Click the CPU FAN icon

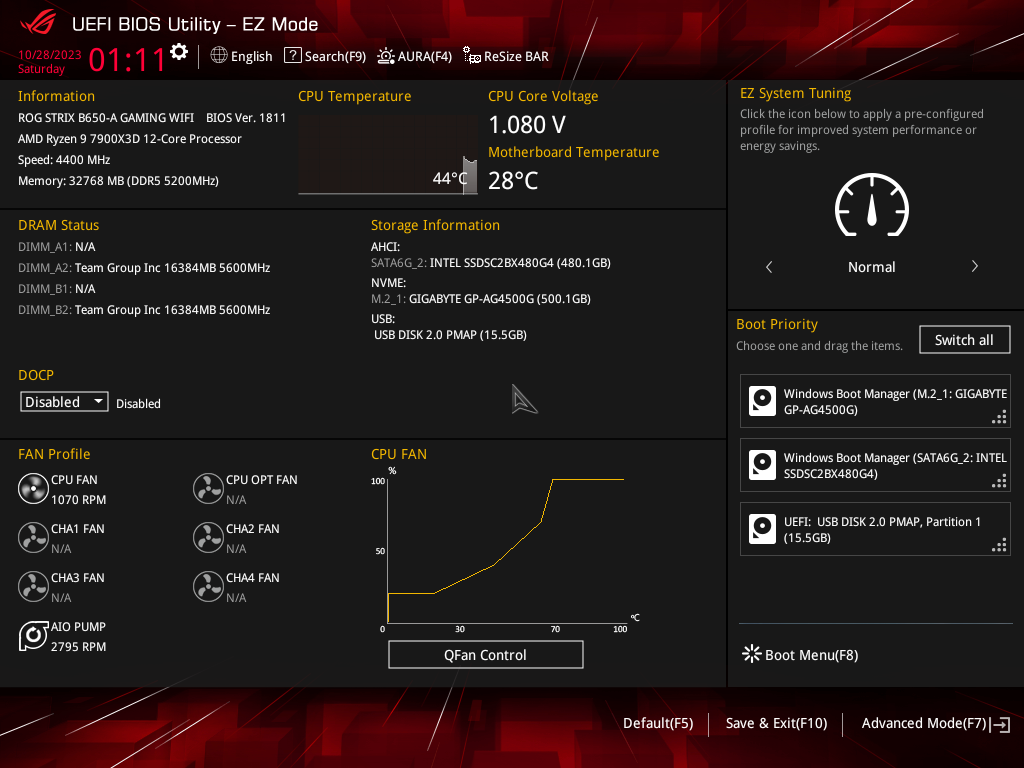33,489
